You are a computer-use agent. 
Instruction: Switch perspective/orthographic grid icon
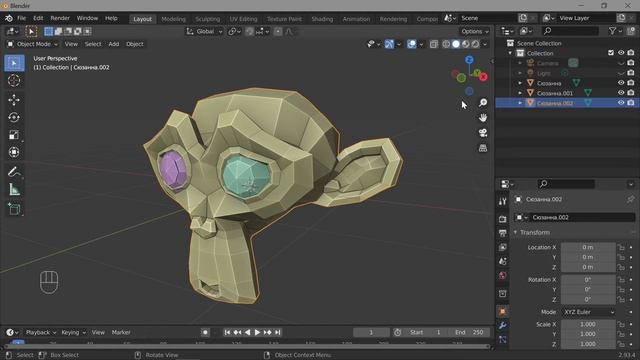(x=483, y=148)
